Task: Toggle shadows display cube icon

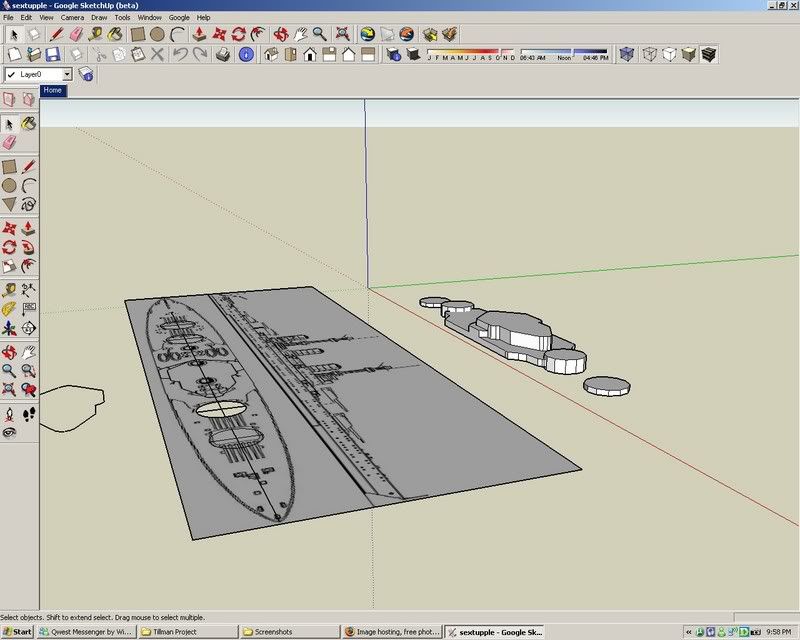Action: tap(413, 54)
